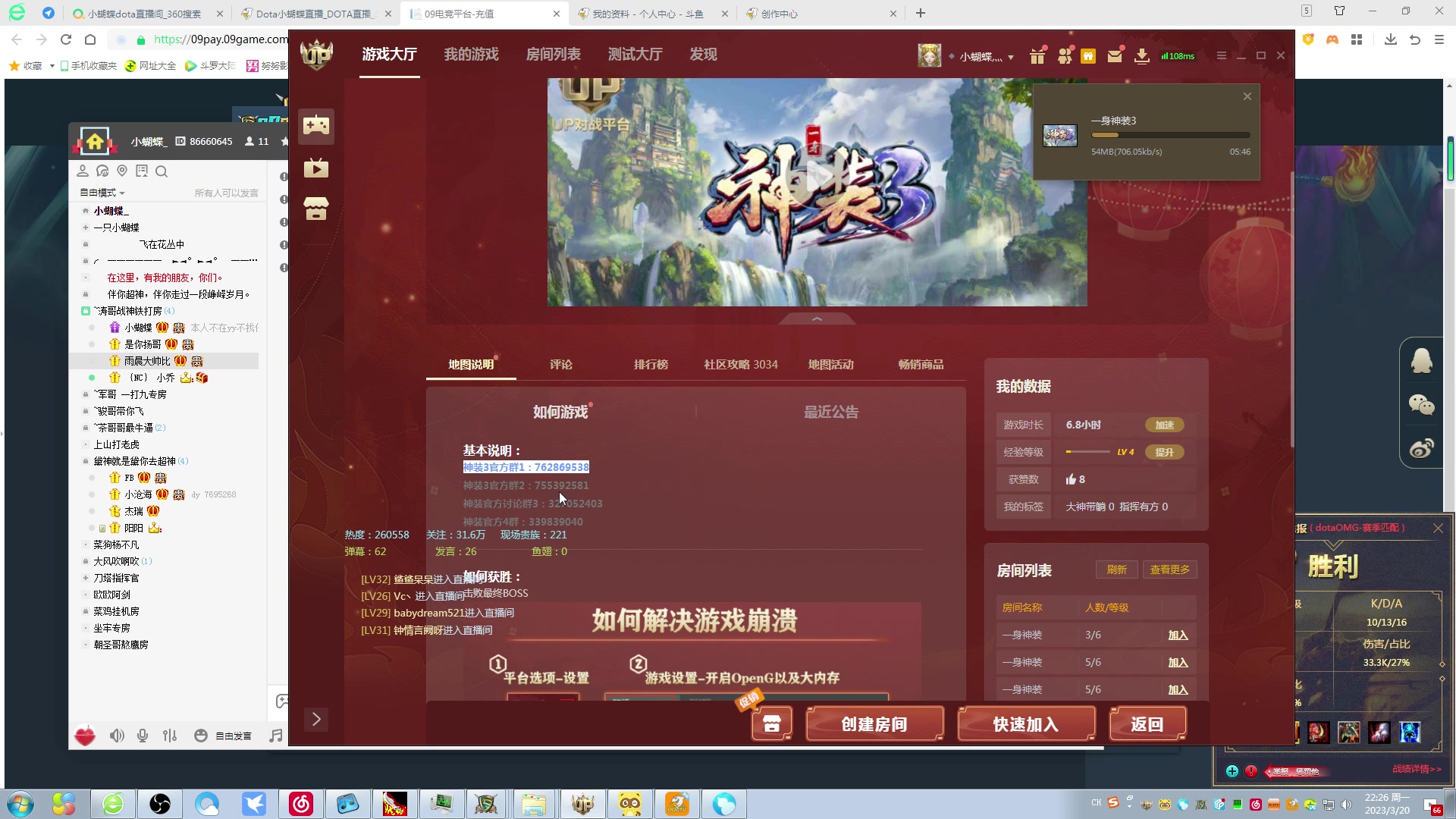Image resolution: width=1456 pixels, height=819 pixels.
Task: Open the live video icon in sidebar
Action: [x=316, y=168]
